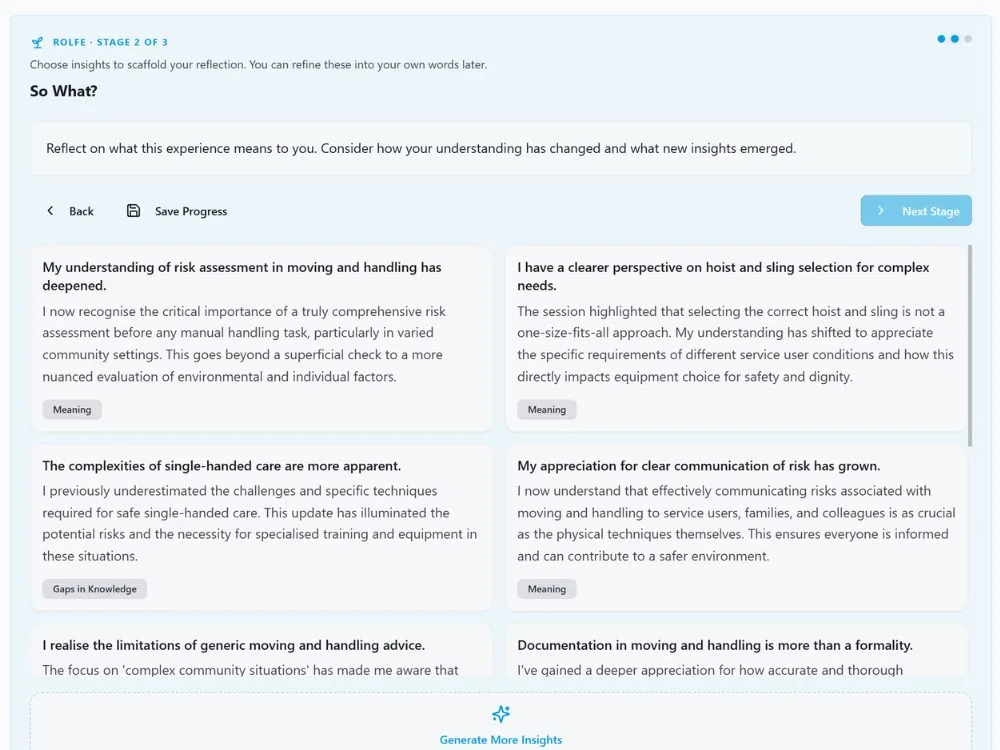The width and height of the screenshot is (1000, 750).
Task: Click the third greyed progress dot
Action: pyautogui.click(x=968, y=39)
